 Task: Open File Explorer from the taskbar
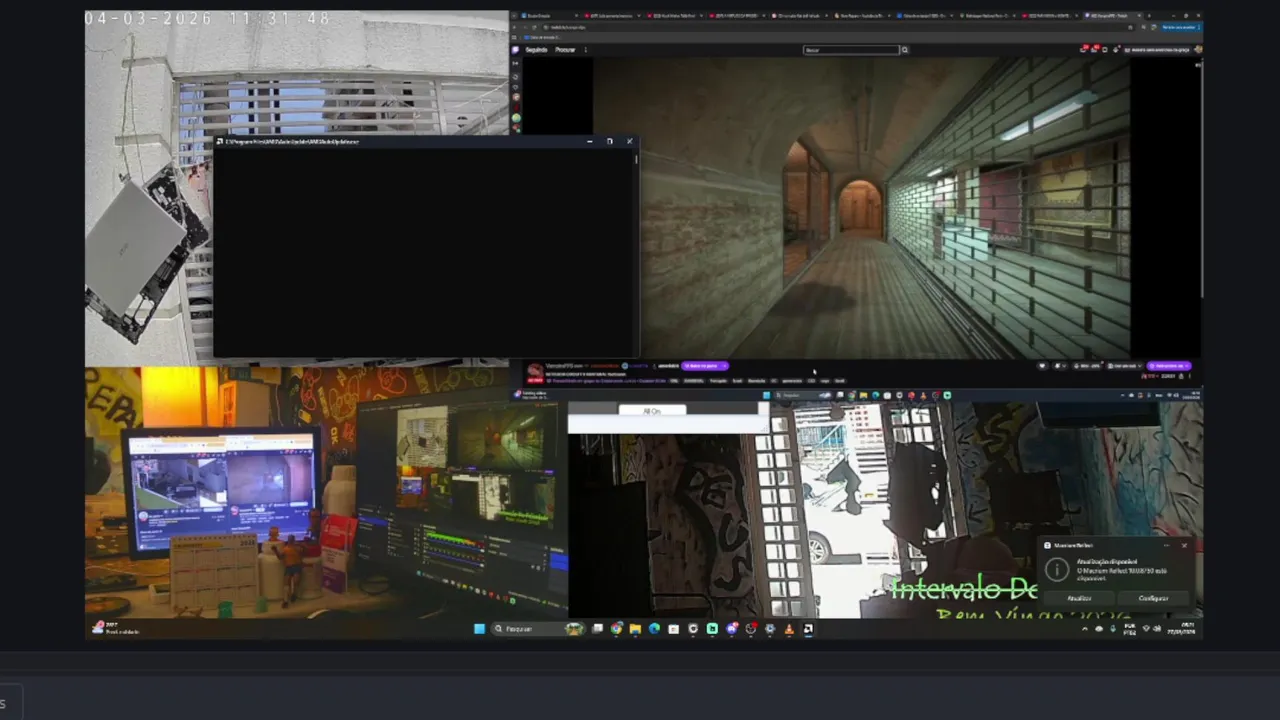pos(635,629)
